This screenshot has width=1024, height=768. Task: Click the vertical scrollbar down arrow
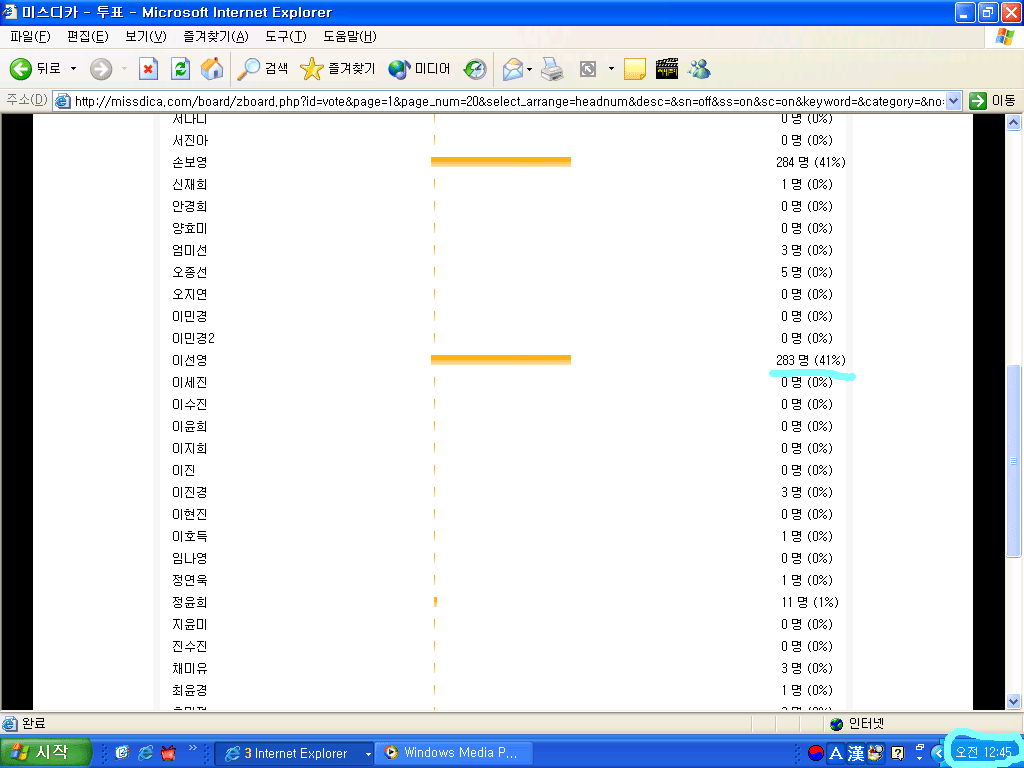1014,701
